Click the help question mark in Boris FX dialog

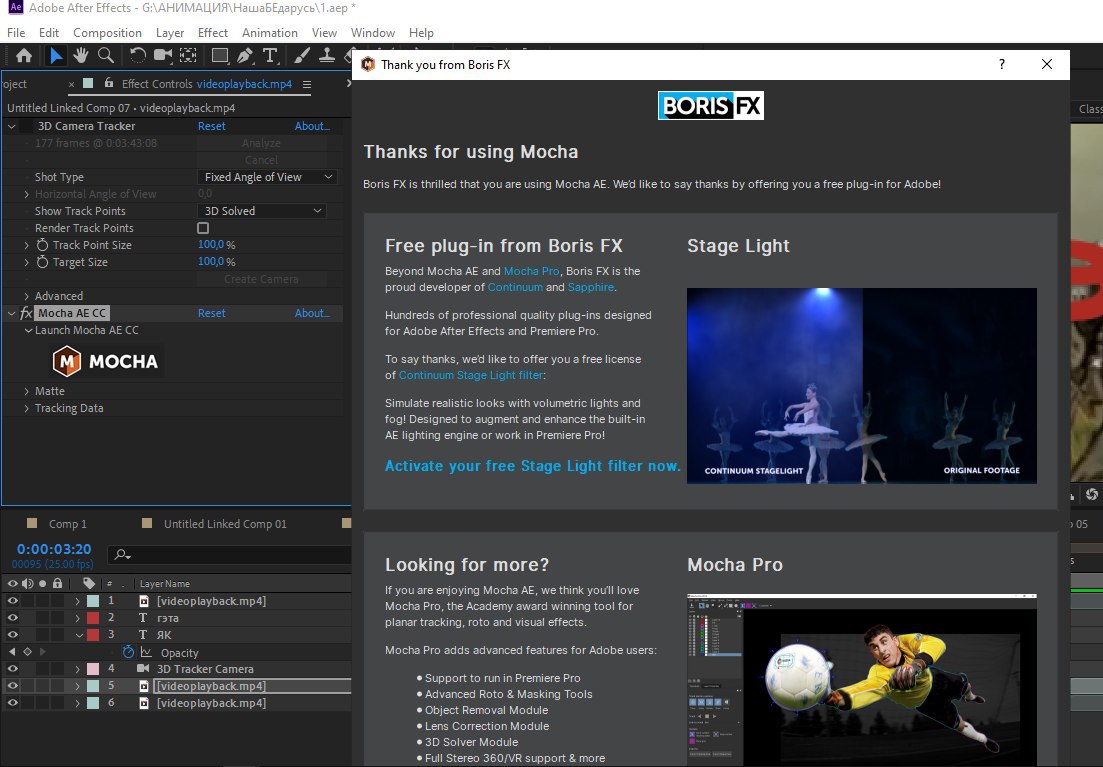click(1002, 64)
